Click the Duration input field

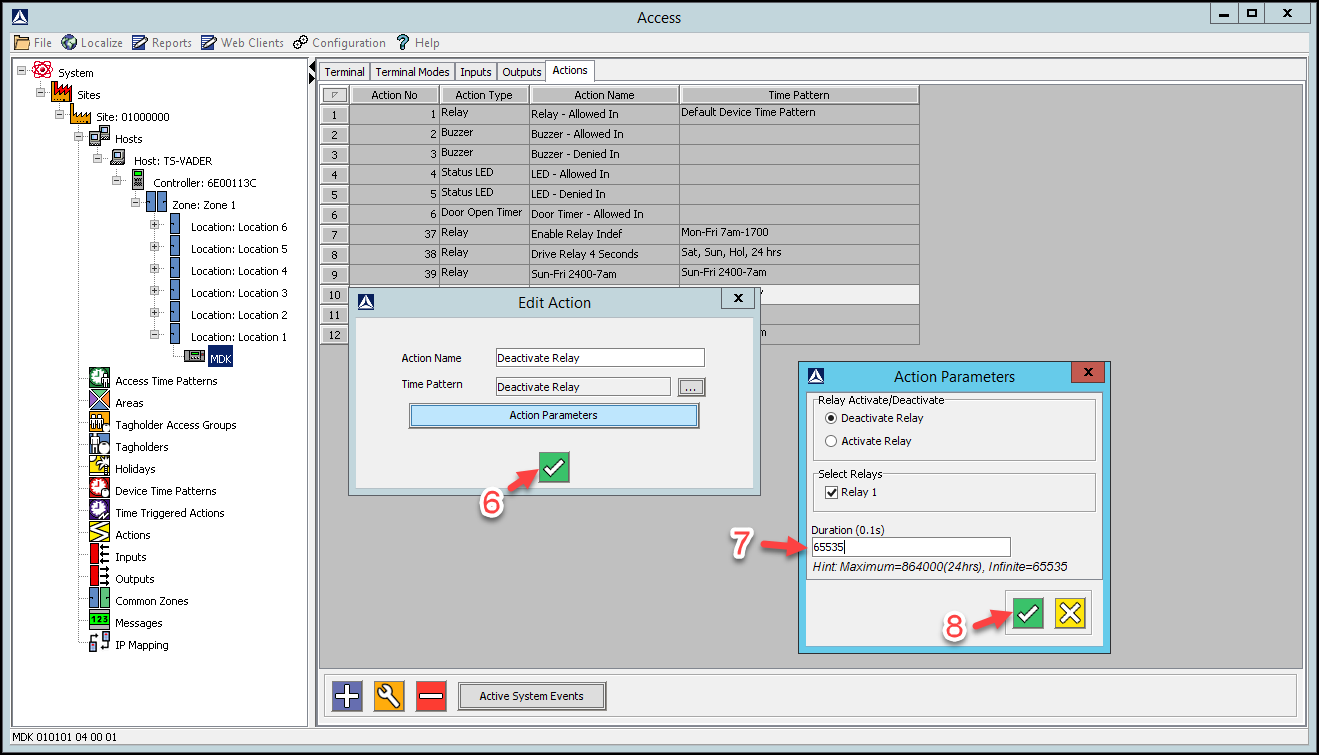(x=910, y=547)
